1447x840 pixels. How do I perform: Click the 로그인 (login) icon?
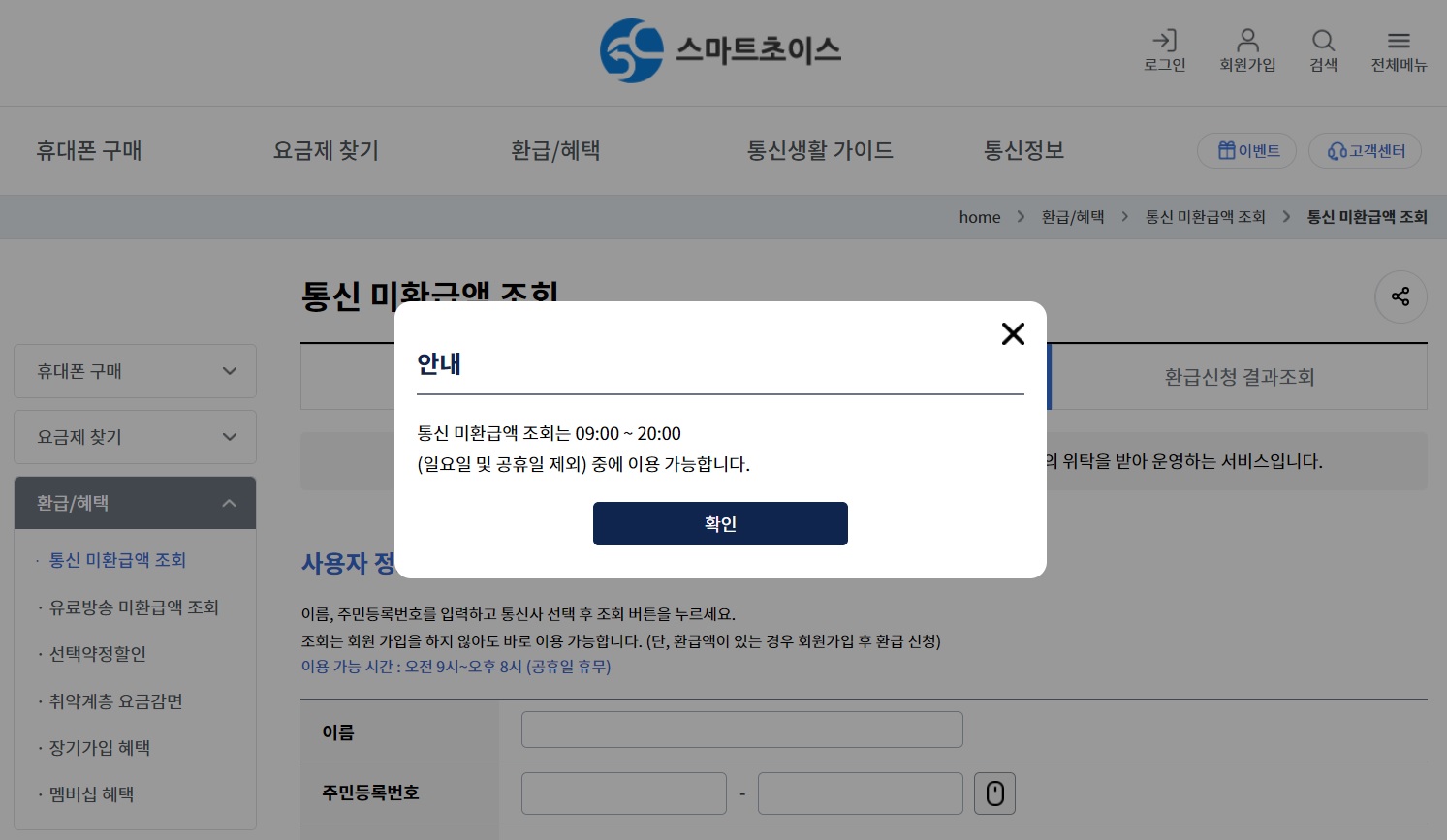click(1164, 41)
